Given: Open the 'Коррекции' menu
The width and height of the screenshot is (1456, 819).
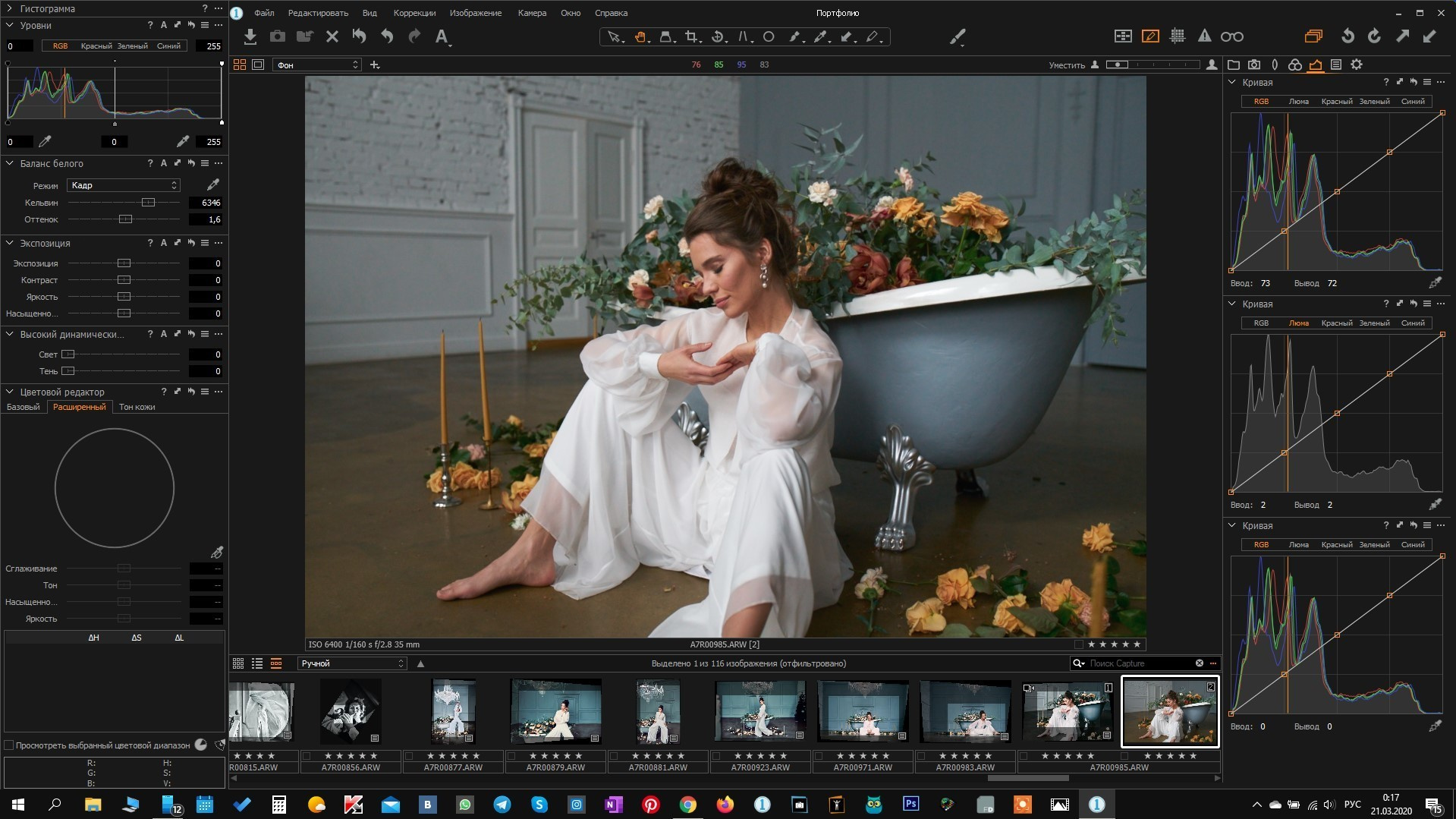Looking at the screenshot, I should click(x=414, y=13).
